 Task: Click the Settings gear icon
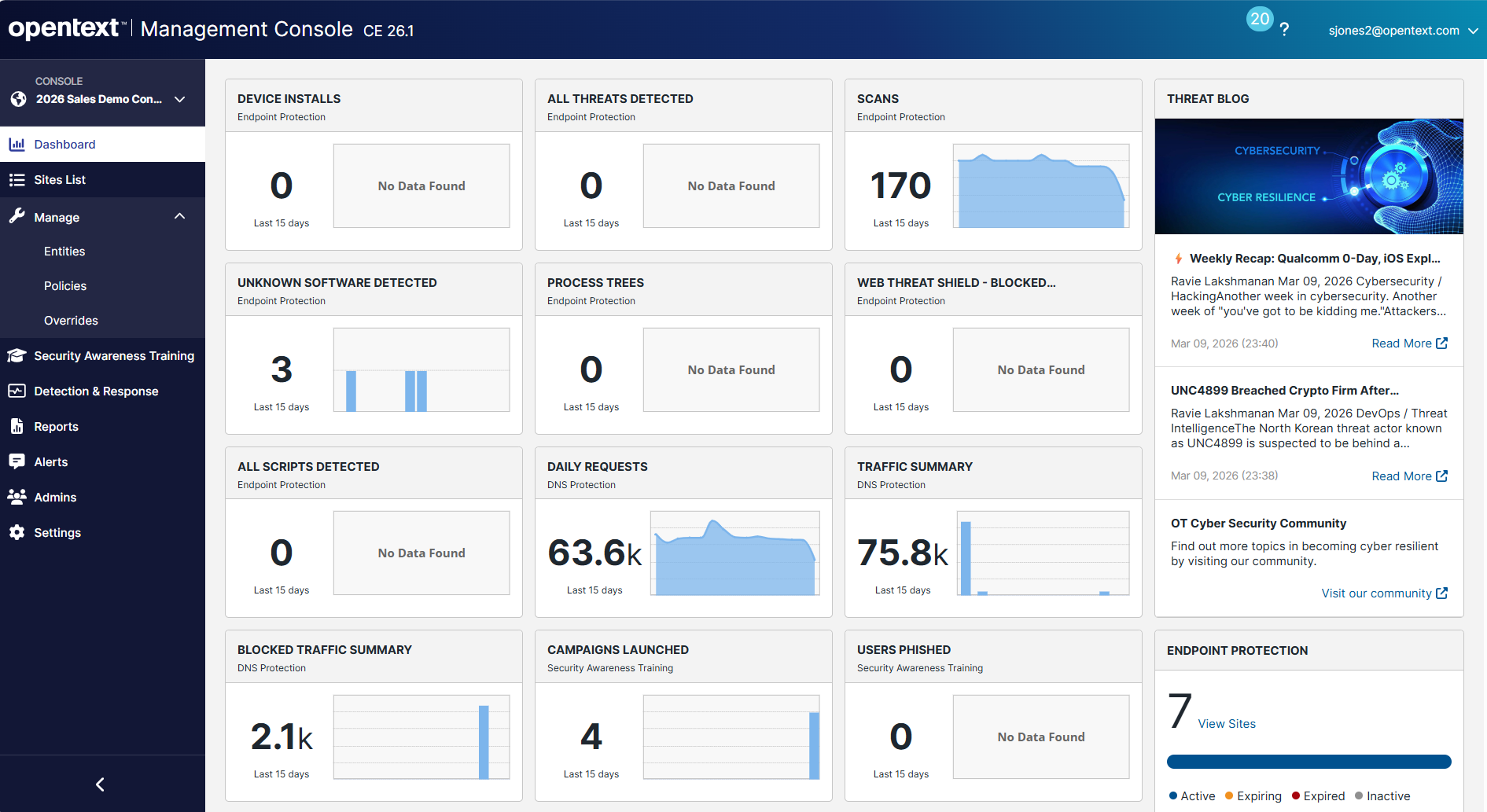[17, 532]
